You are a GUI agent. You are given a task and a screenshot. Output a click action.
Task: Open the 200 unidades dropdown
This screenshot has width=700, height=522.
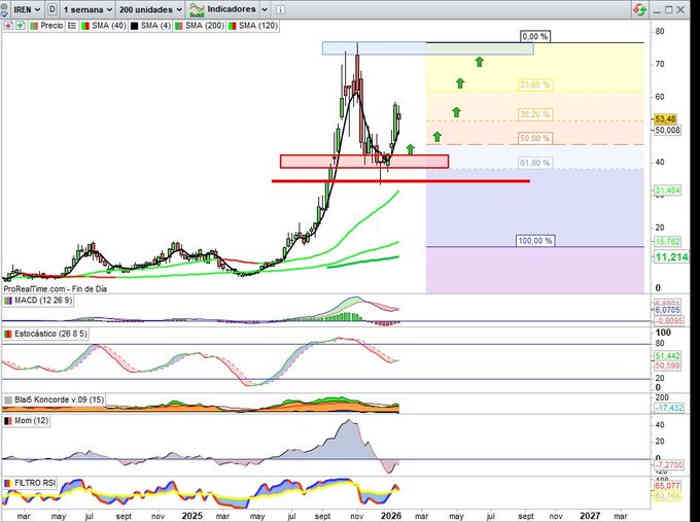point(149,8)
